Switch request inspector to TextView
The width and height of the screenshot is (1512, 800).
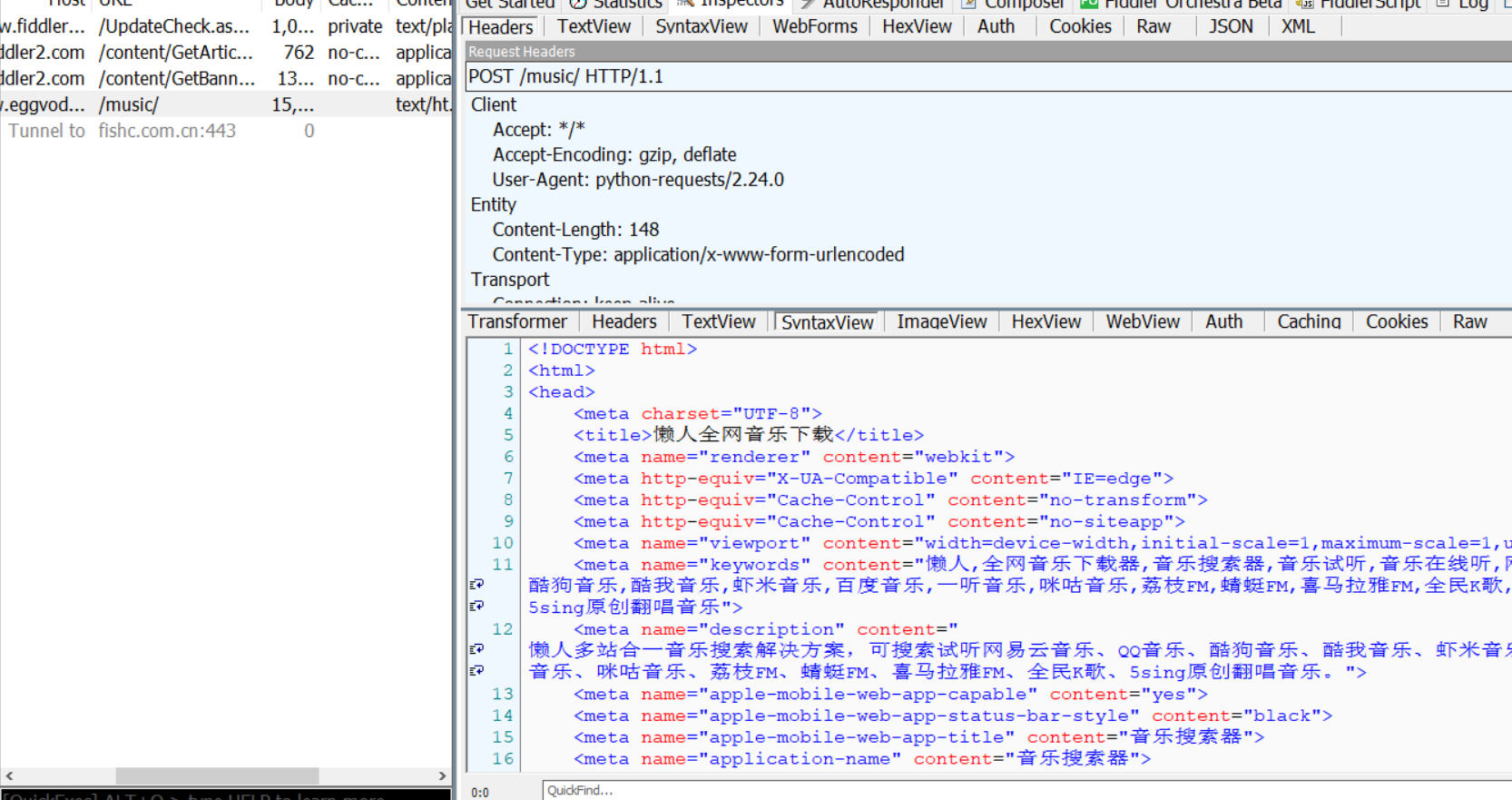tap(594, 27)
